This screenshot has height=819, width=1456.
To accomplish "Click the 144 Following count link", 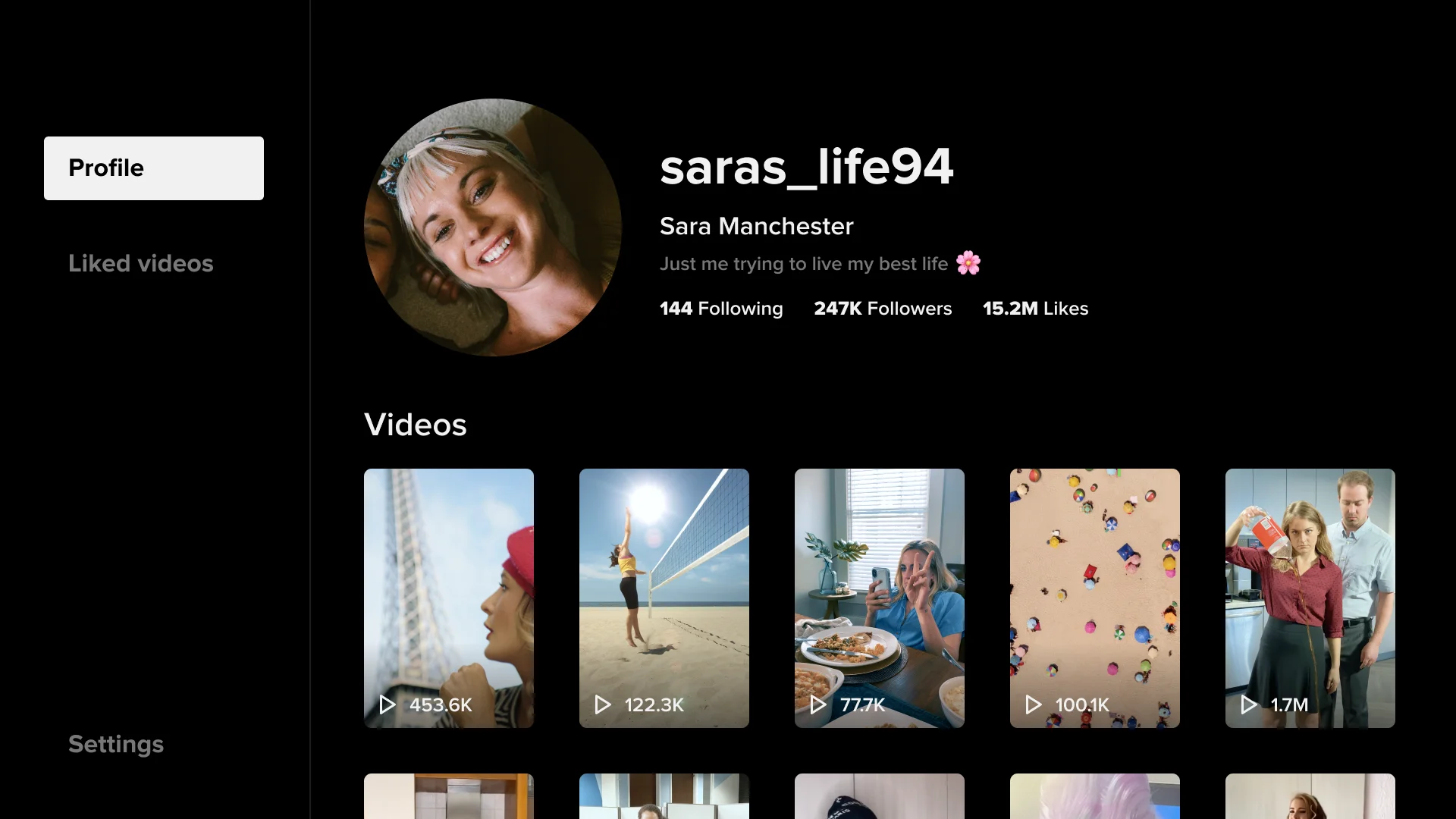I will coord(721,308).
